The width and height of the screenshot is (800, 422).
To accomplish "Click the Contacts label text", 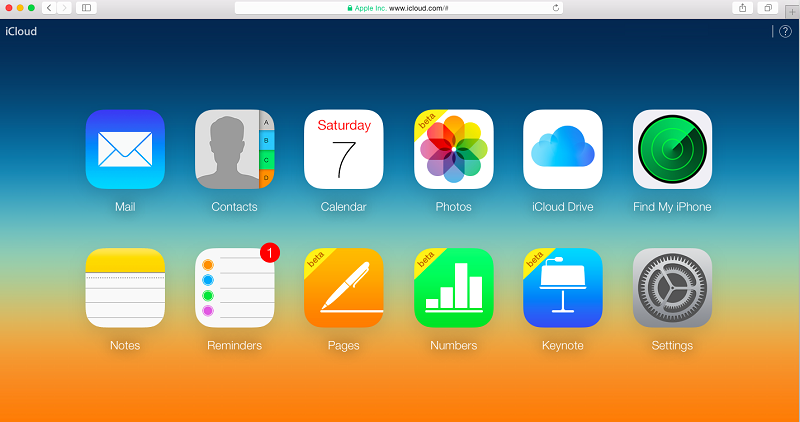I will point(234,207).
